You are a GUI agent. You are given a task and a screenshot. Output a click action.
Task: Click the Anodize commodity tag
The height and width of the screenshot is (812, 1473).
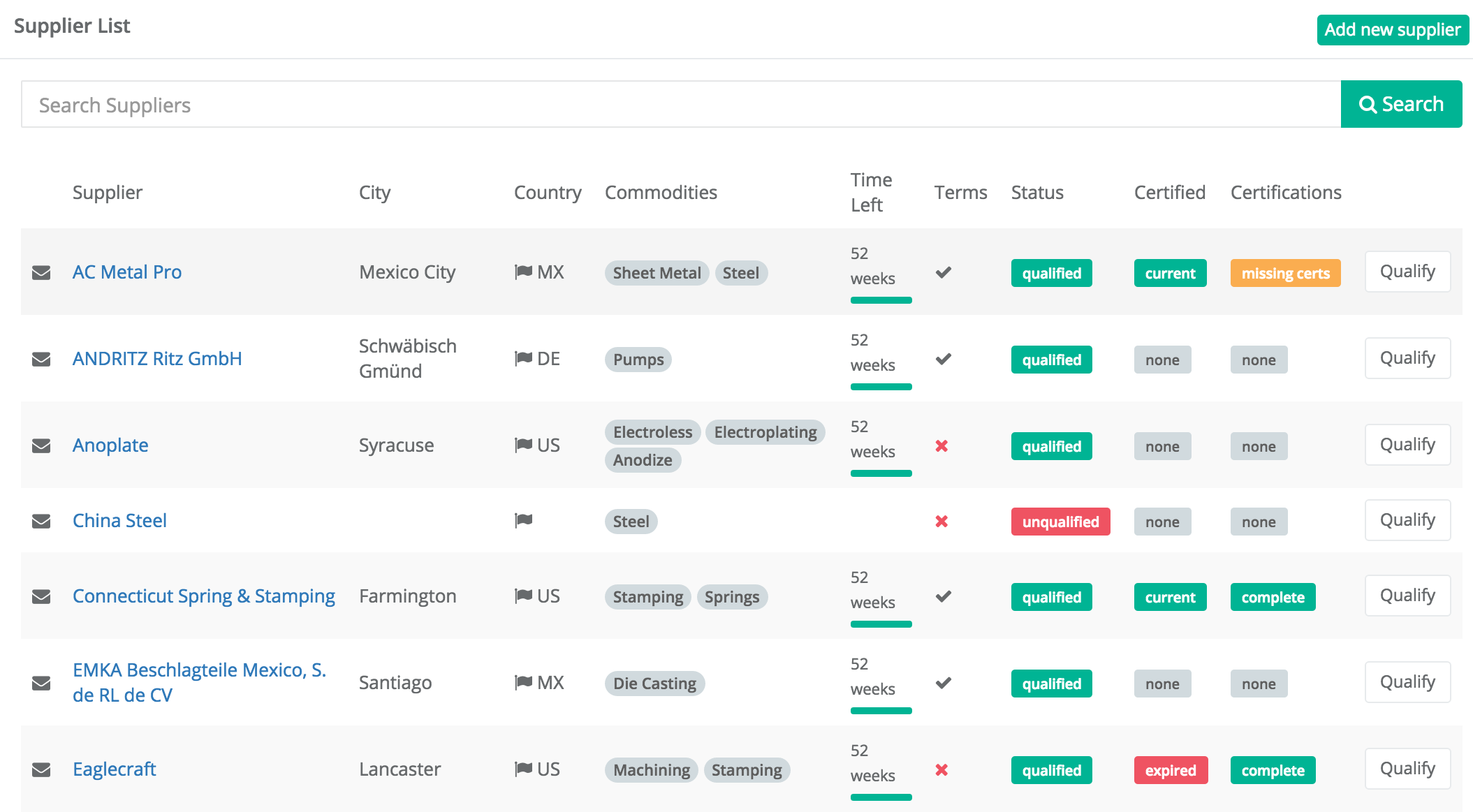pos(643,460)
